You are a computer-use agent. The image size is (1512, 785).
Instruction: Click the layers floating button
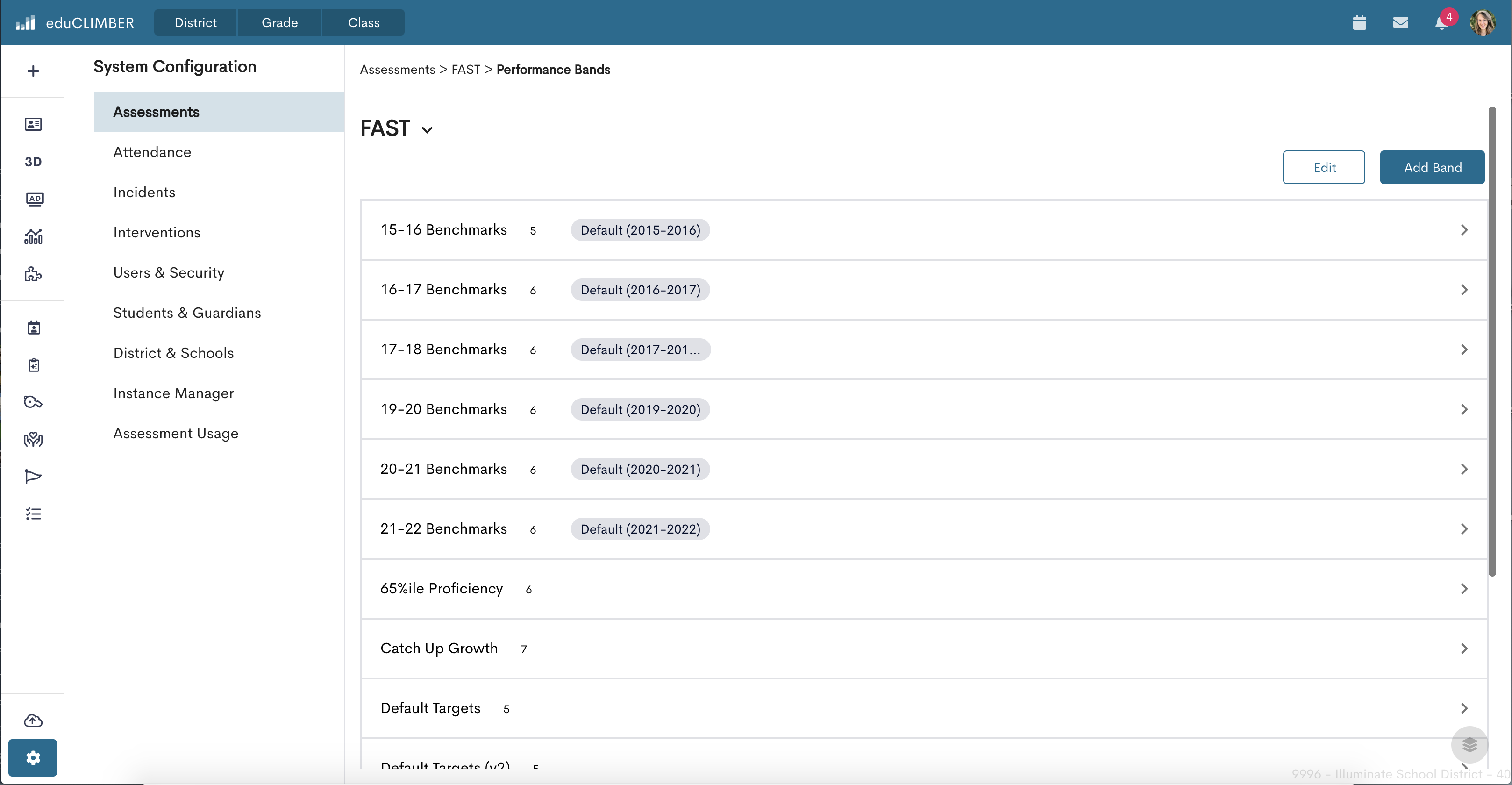(1469, 744)
